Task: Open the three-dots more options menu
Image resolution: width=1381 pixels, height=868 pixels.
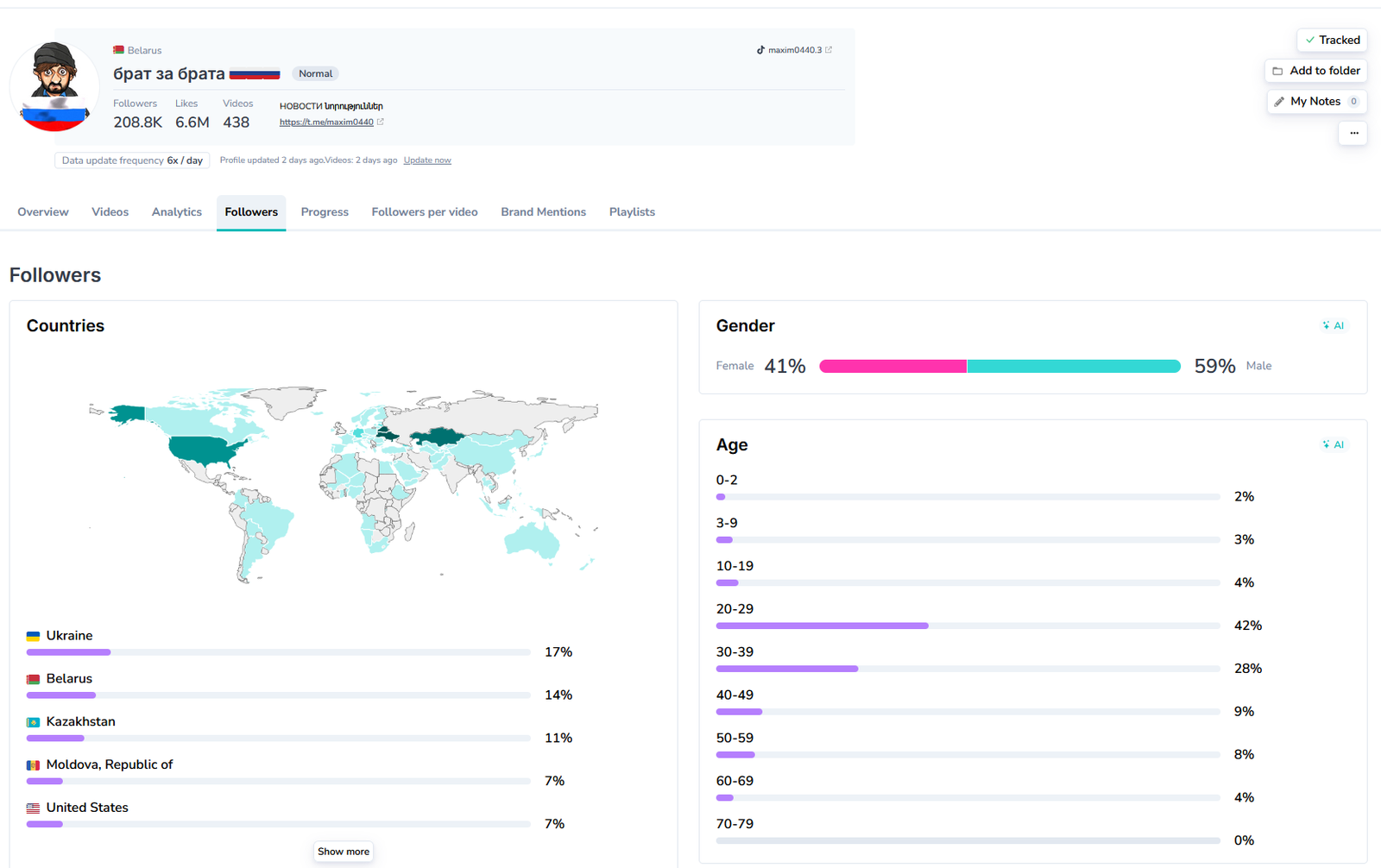Action: 1353,133
